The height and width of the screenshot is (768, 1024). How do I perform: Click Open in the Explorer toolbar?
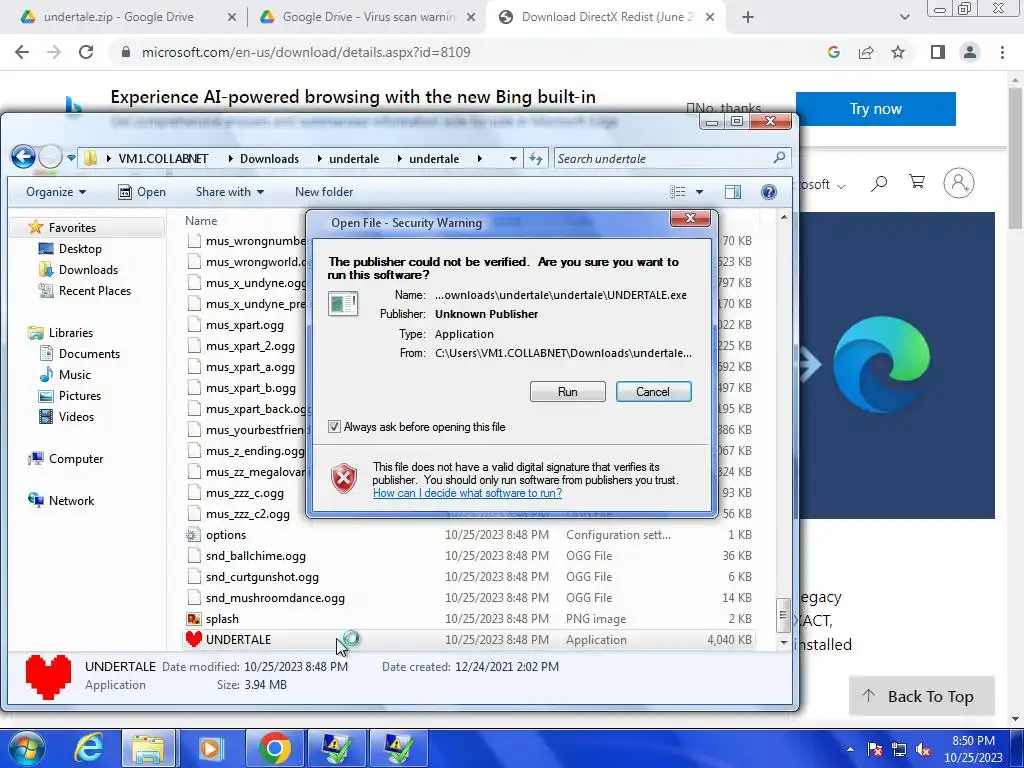[x=142, y=192]
